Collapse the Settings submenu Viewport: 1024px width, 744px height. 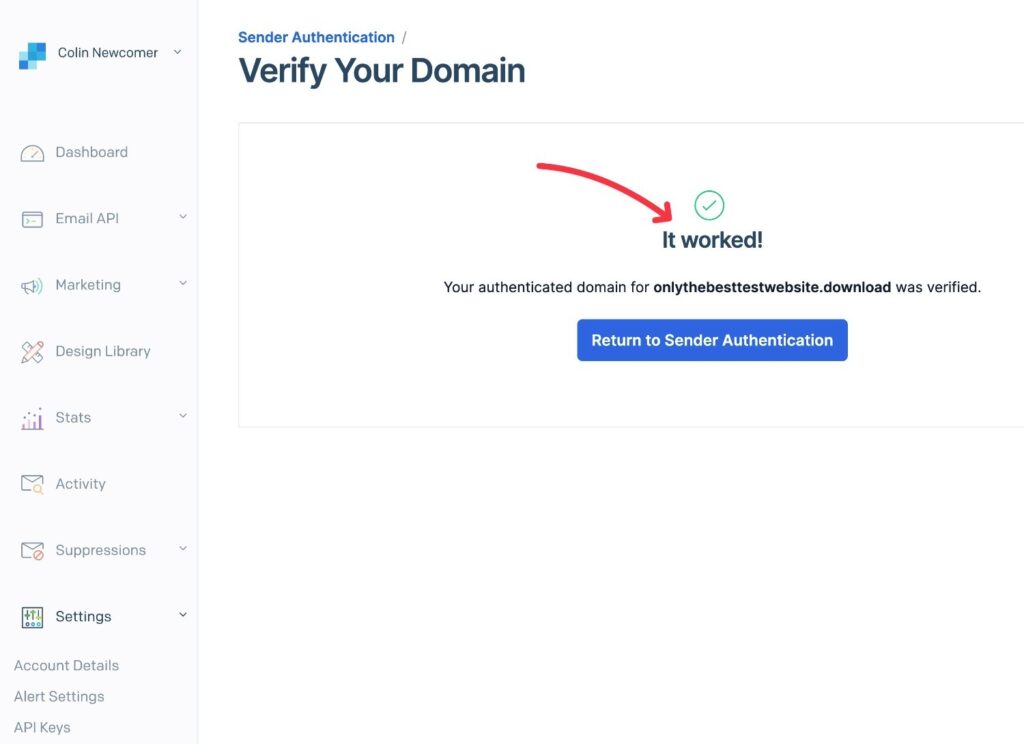[182, 615]
